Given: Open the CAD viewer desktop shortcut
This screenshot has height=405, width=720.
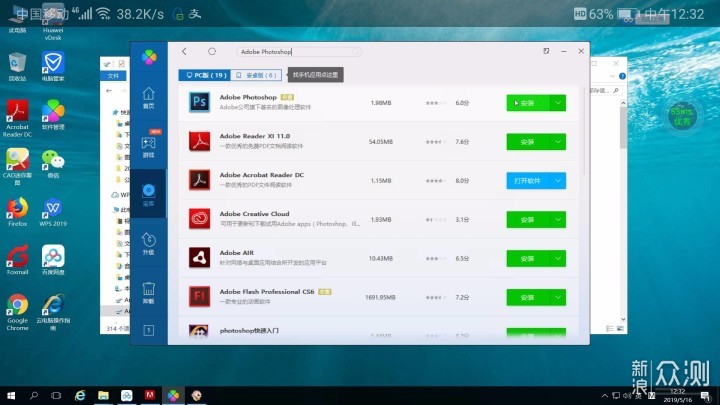Looking at the screenshot, I should coord(17,167).
